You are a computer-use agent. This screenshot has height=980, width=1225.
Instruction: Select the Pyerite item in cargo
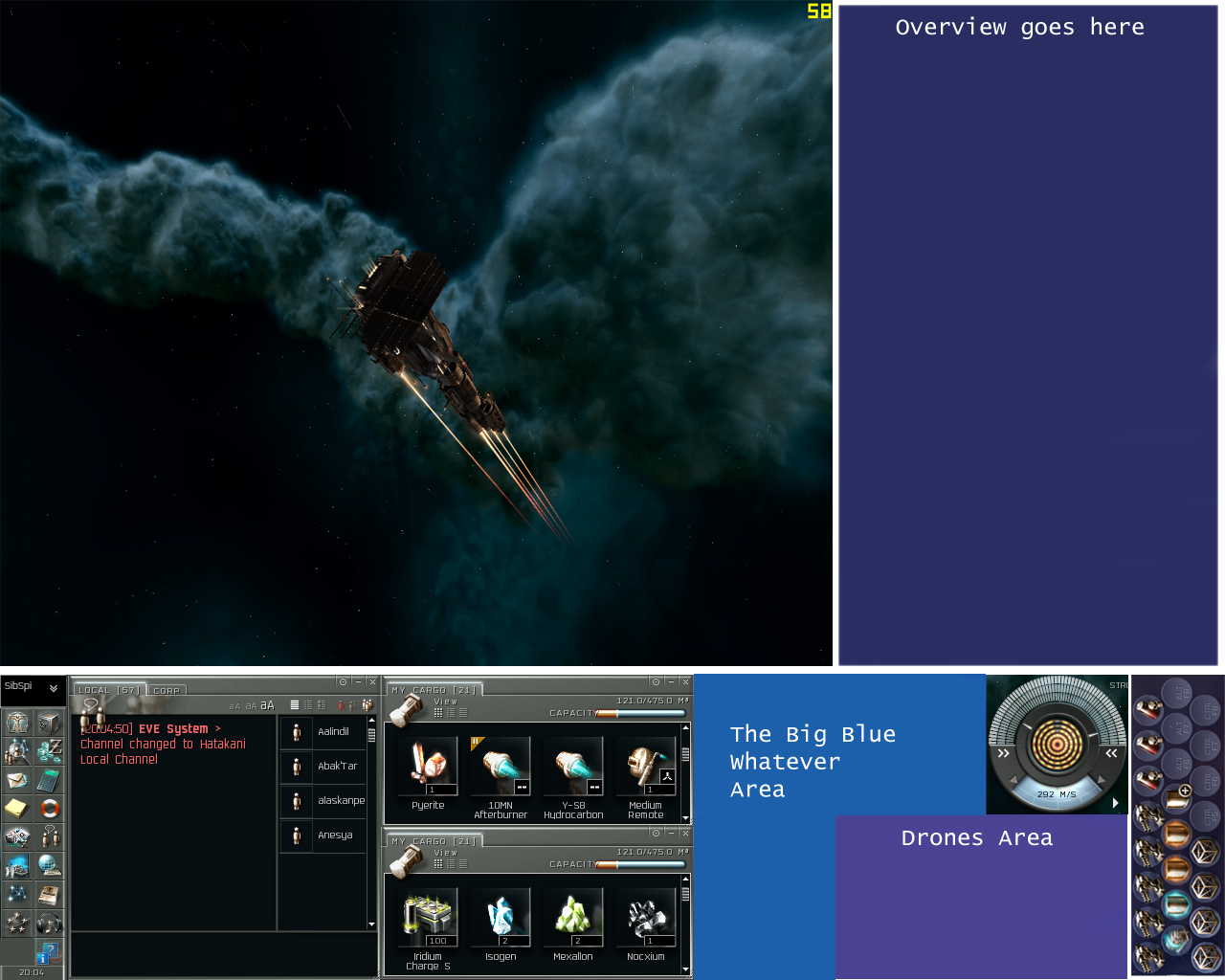pyautogui.click(x=428, y=773)
